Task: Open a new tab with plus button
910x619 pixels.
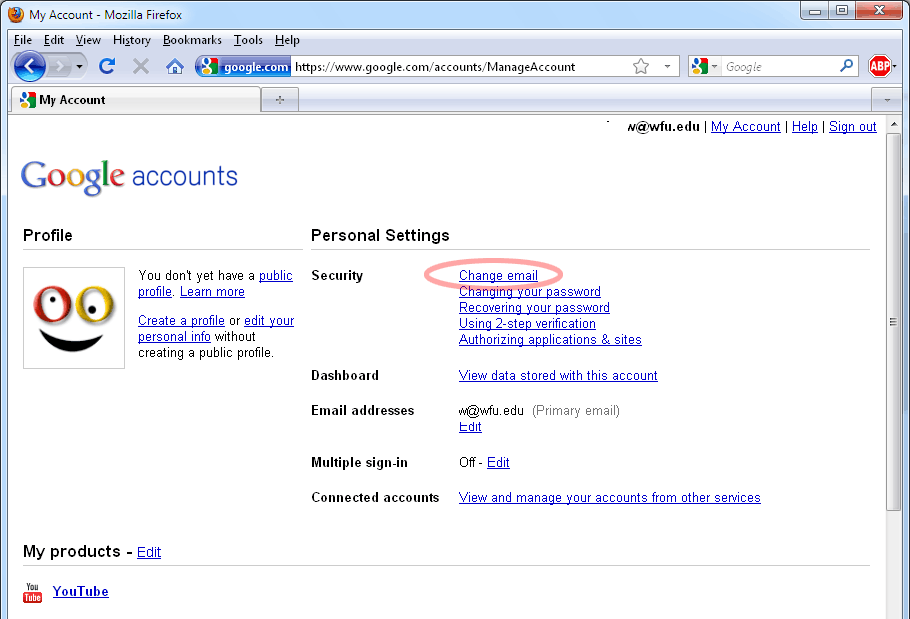Action: (280, 100)
